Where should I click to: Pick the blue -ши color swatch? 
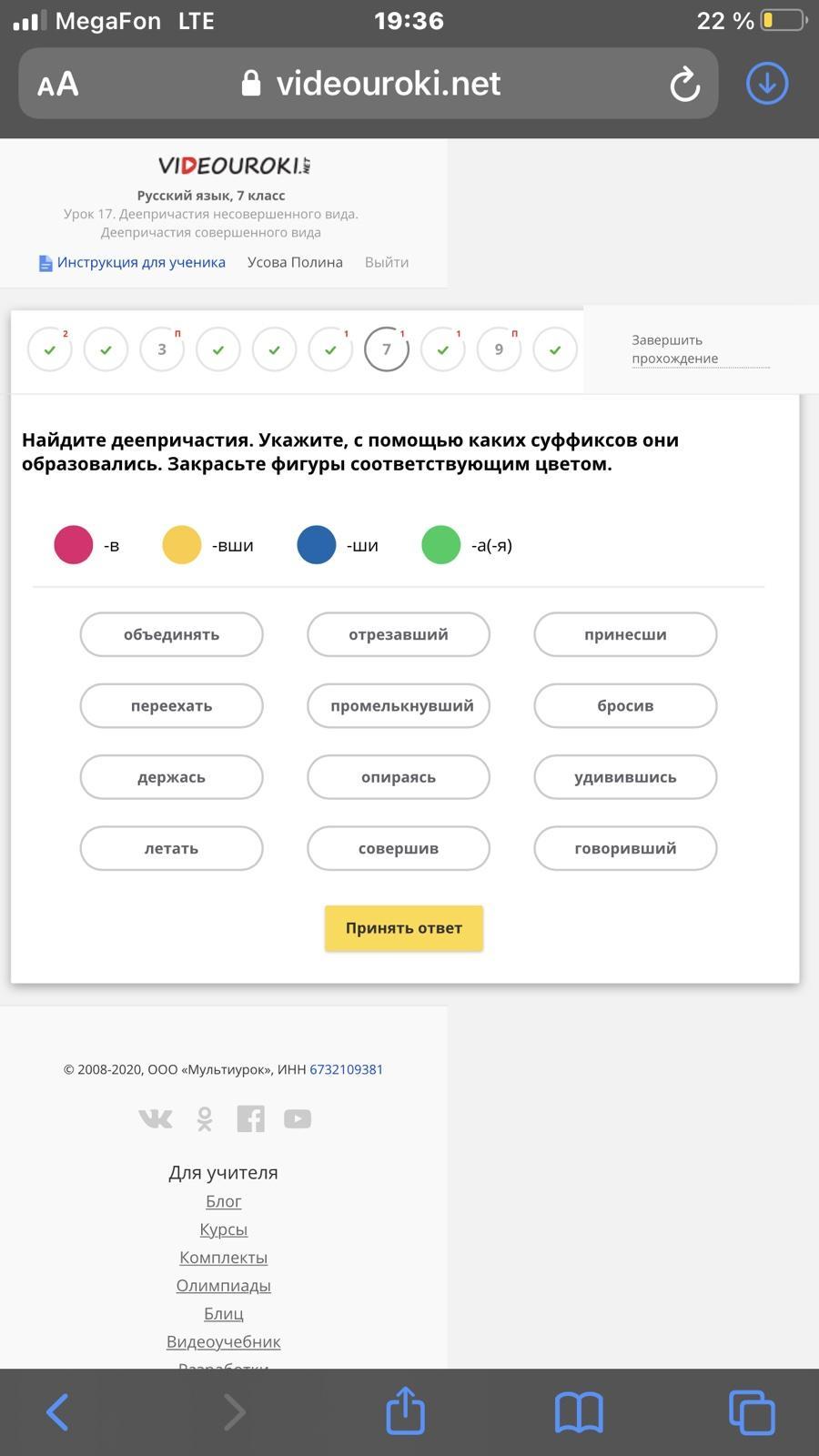click(317, 545)
